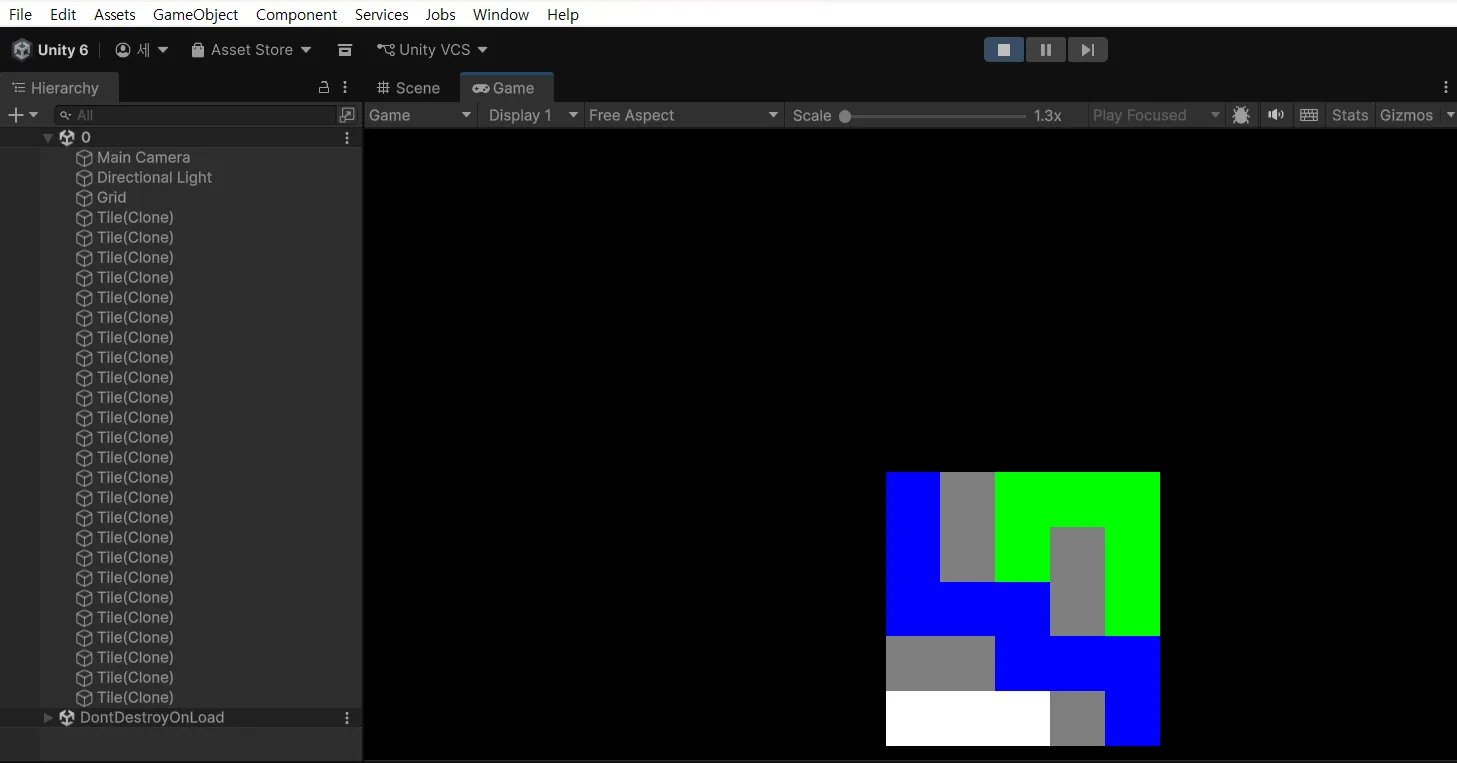The image size is (1457, 763).
Task: Toggle the Stats overlay
Action: coord(1350,115)
